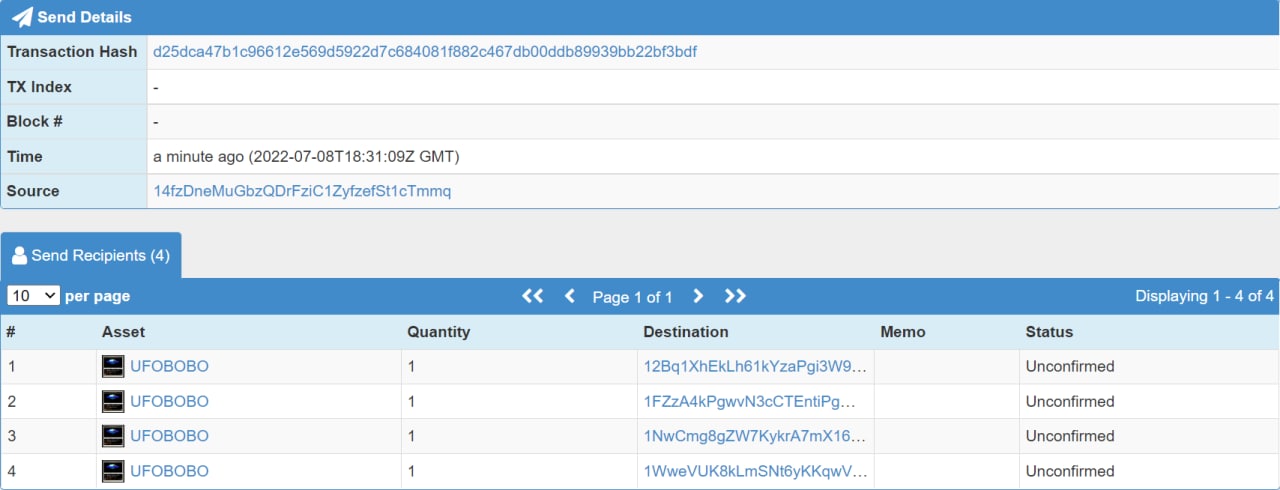
Task: Click UFOBOBO asset icon in row 2
Action: 113,402
